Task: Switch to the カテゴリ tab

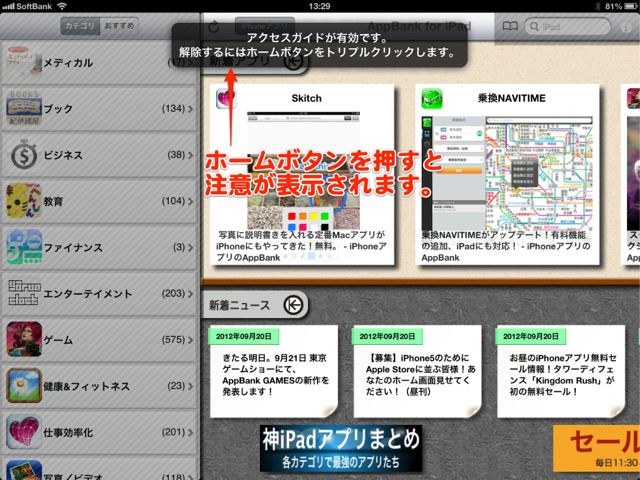Action: (80, 26)
